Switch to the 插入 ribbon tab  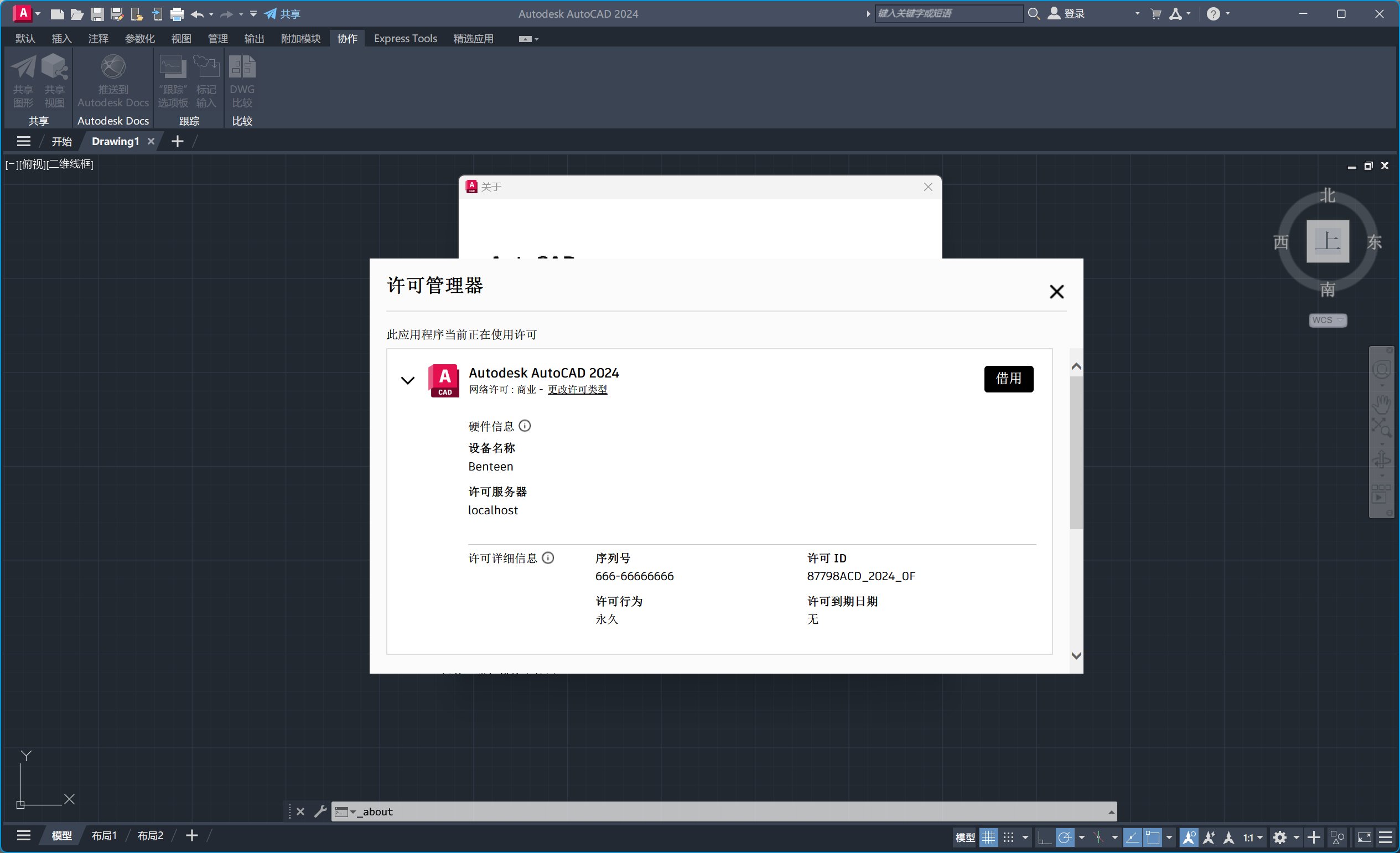pos(61,39)
